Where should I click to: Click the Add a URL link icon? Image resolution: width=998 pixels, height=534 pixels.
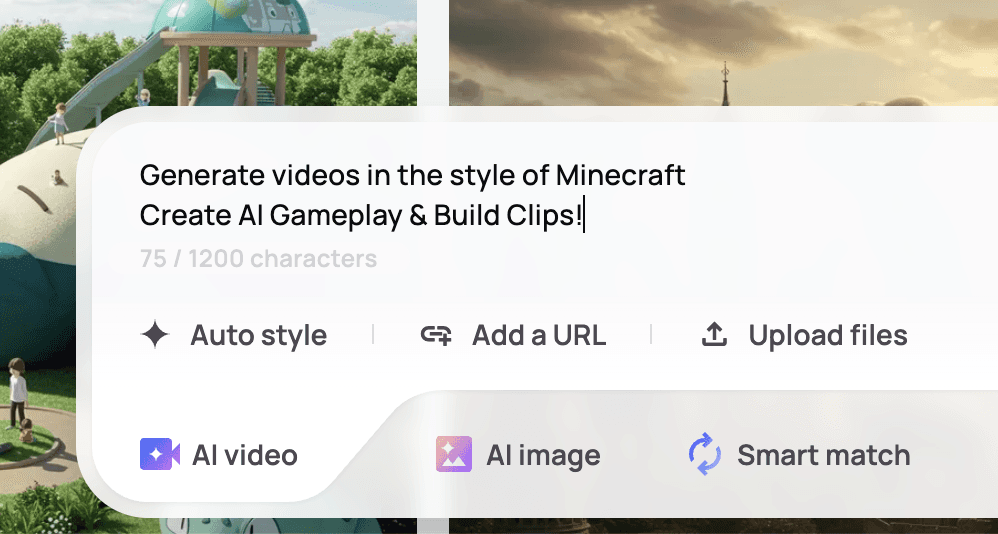pos(436,335)
